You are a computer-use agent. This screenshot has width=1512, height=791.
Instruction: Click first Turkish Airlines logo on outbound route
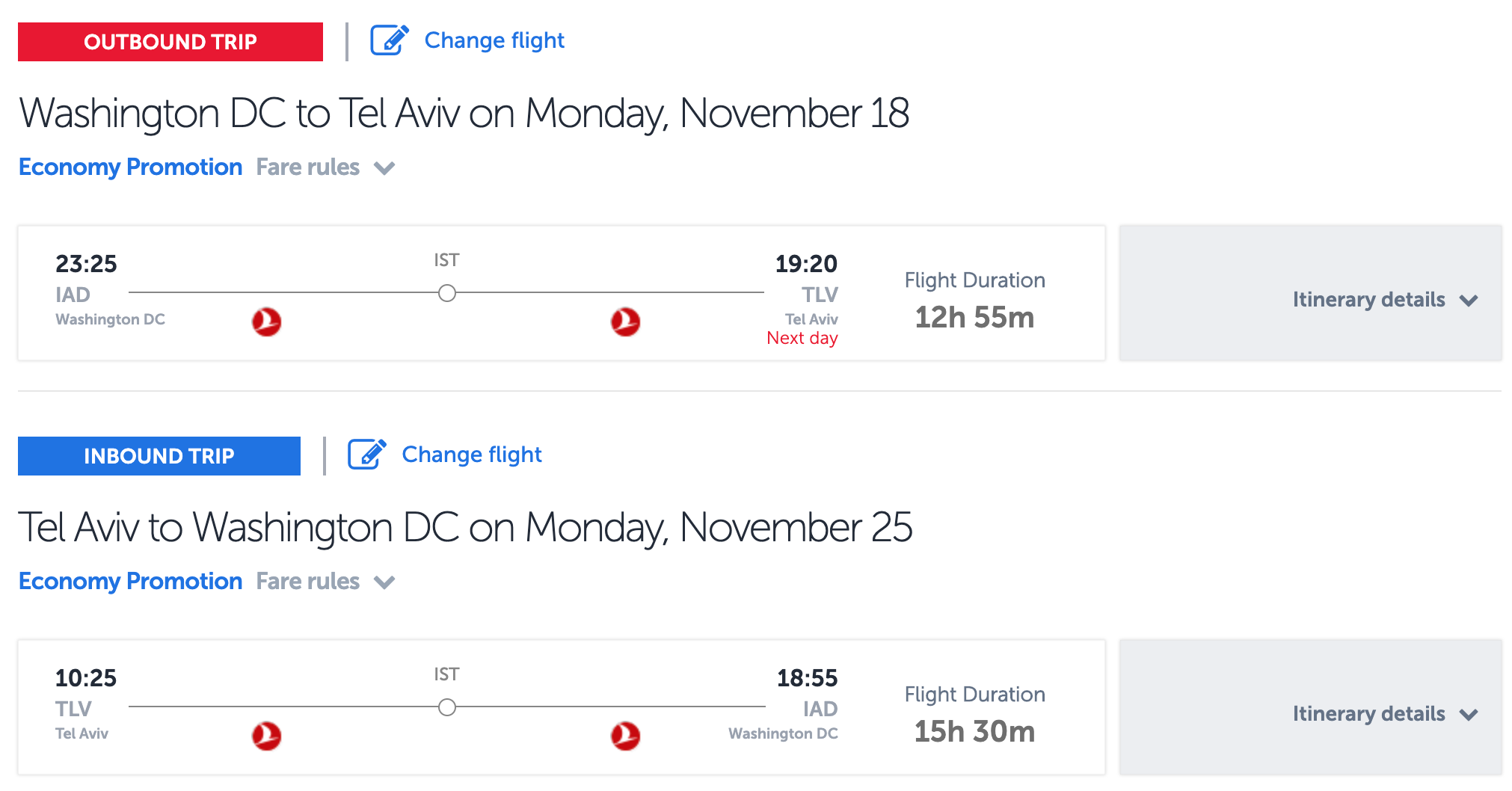(266, 322)
